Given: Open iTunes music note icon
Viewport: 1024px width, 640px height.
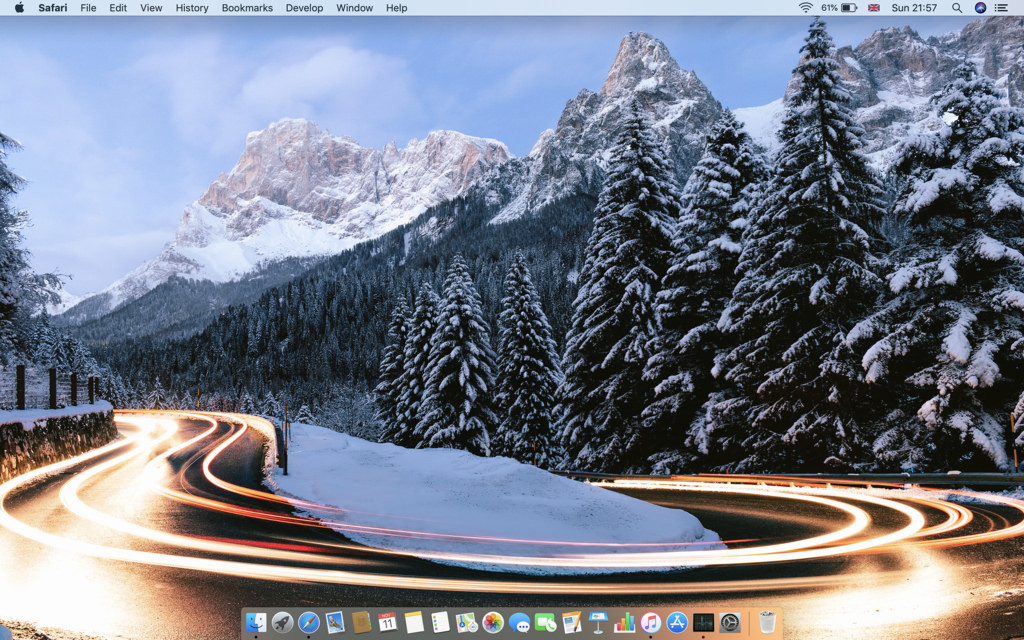Looking at the screenshot, I should click(650, 622).
